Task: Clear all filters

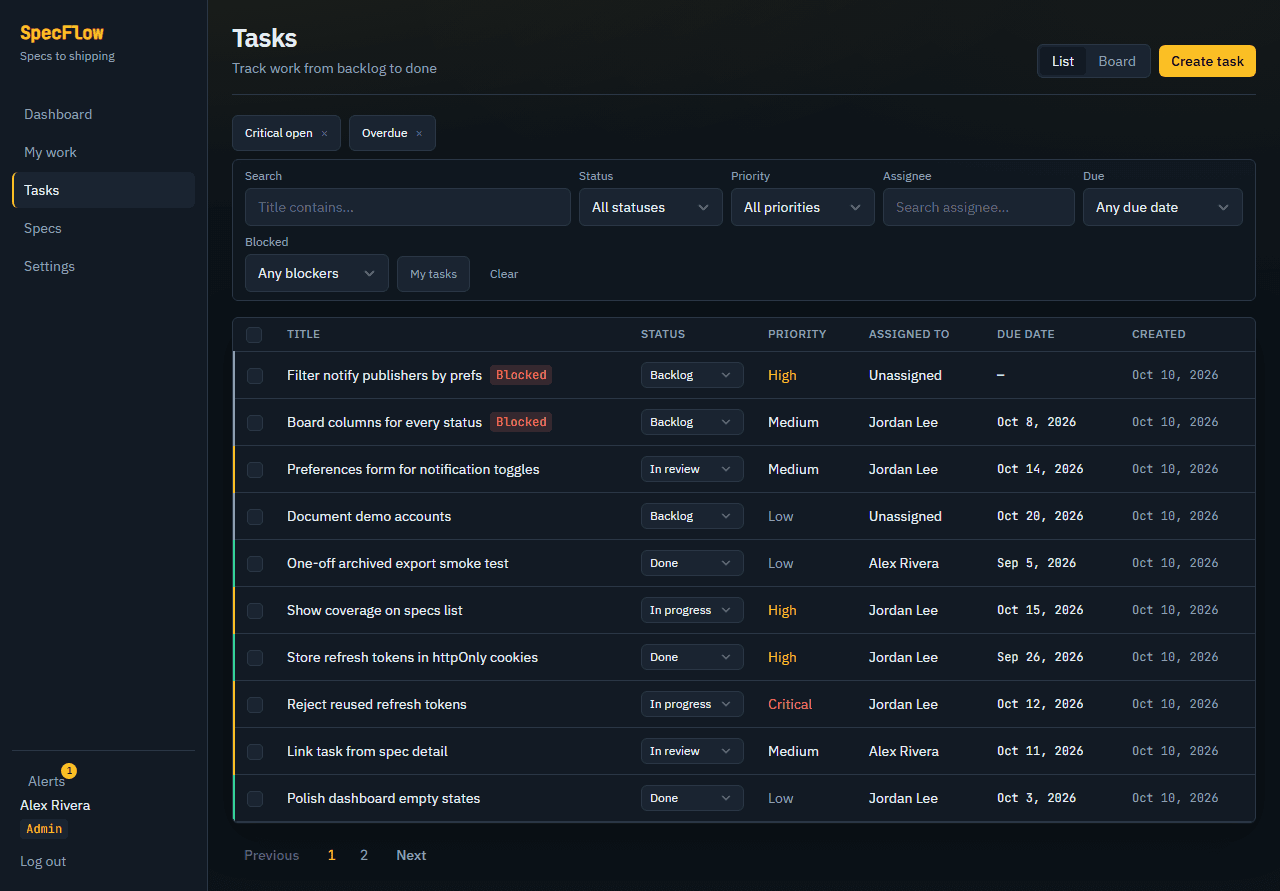Action: click(504, 274)
